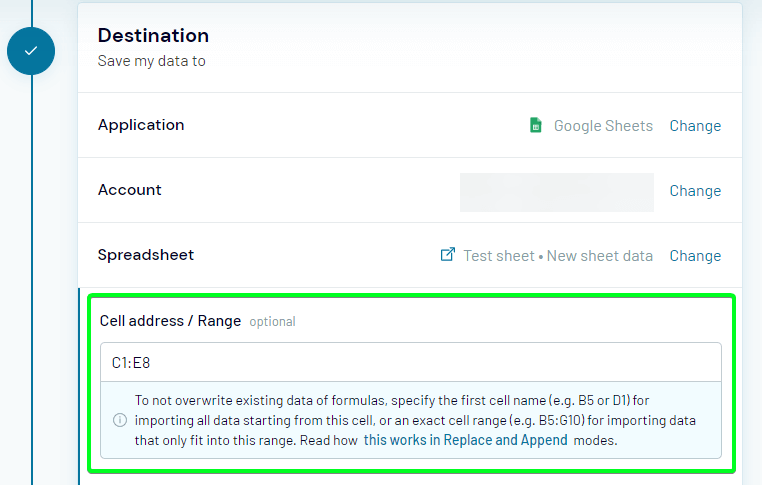This screenshot has height=485, width=762.
Task: Change the connected Account
Action: coord(695,191)
